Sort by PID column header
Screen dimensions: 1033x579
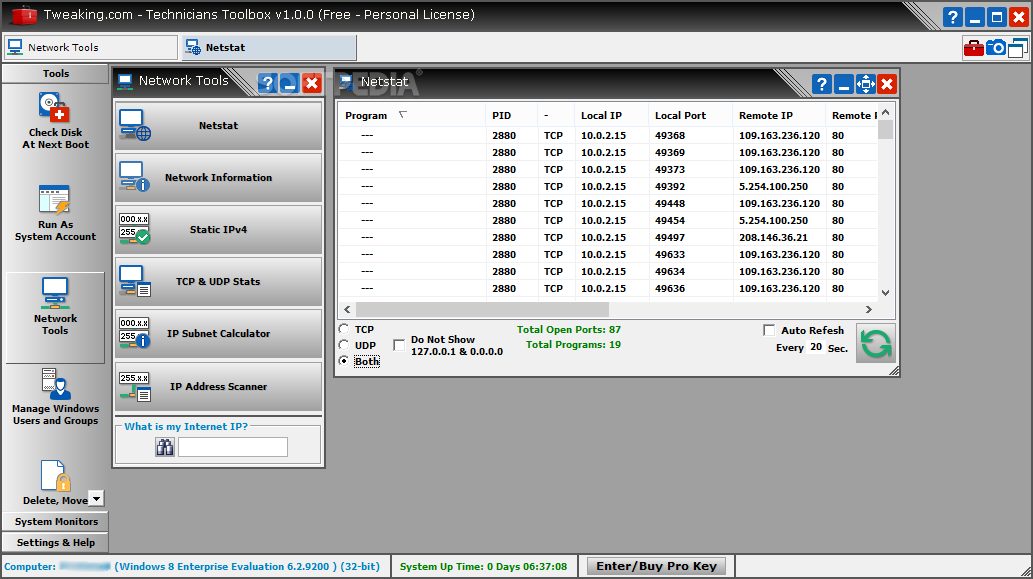511,115
